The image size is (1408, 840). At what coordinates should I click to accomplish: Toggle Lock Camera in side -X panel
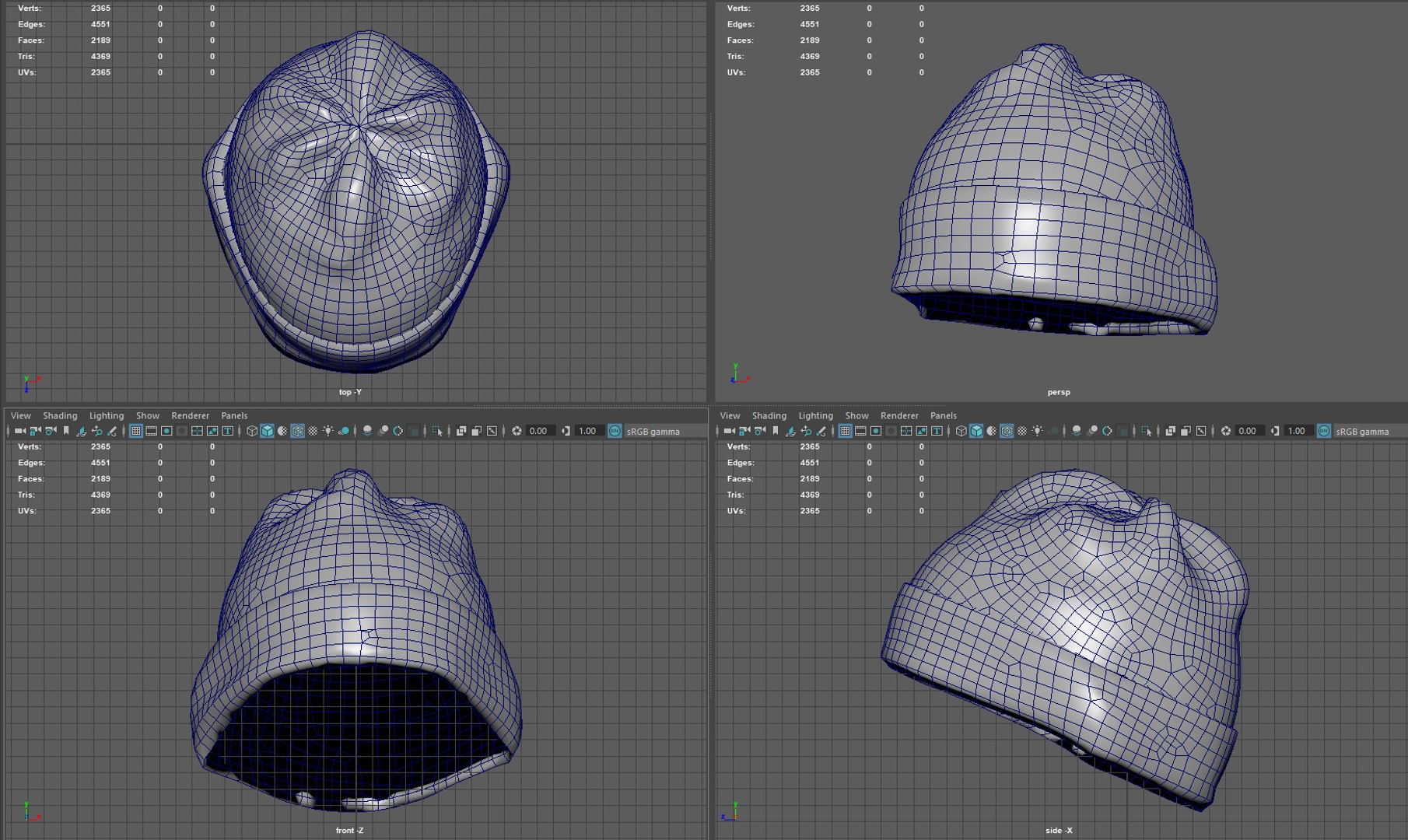pyautogui.click(x=744, y=431)
